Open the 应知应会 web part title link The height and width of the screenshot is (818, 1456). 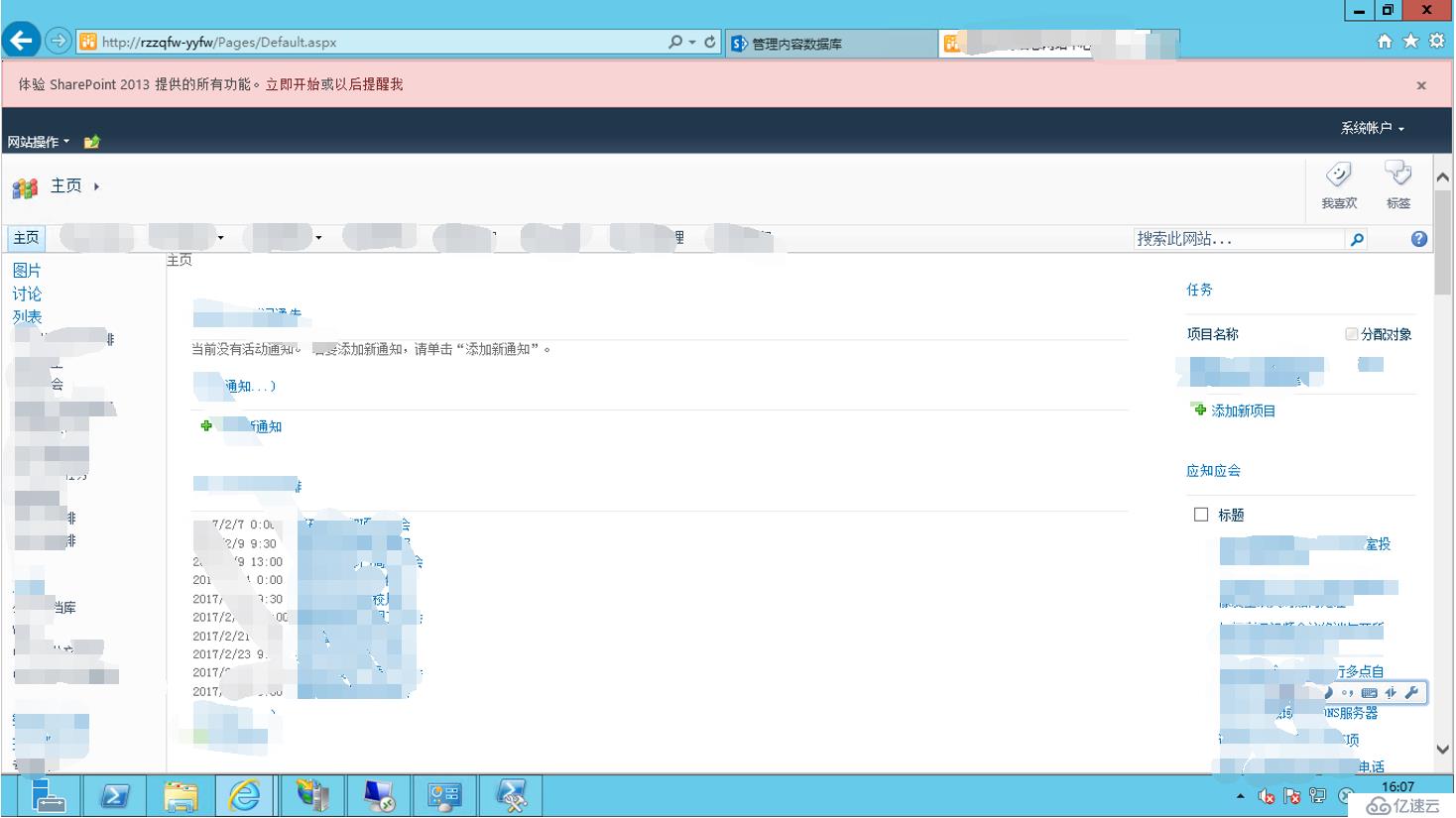1213,471
